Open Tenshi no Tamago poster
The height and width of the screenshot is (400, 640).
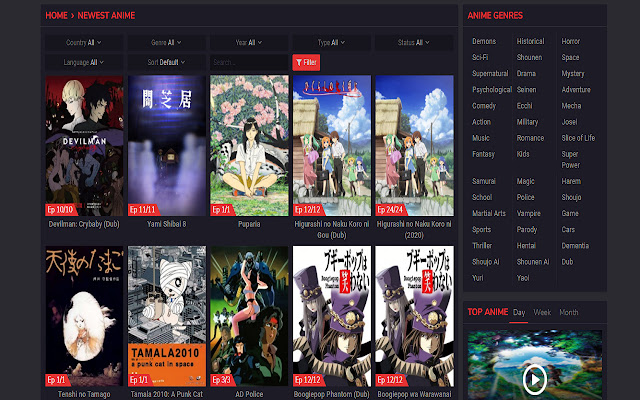click(84, 316)
